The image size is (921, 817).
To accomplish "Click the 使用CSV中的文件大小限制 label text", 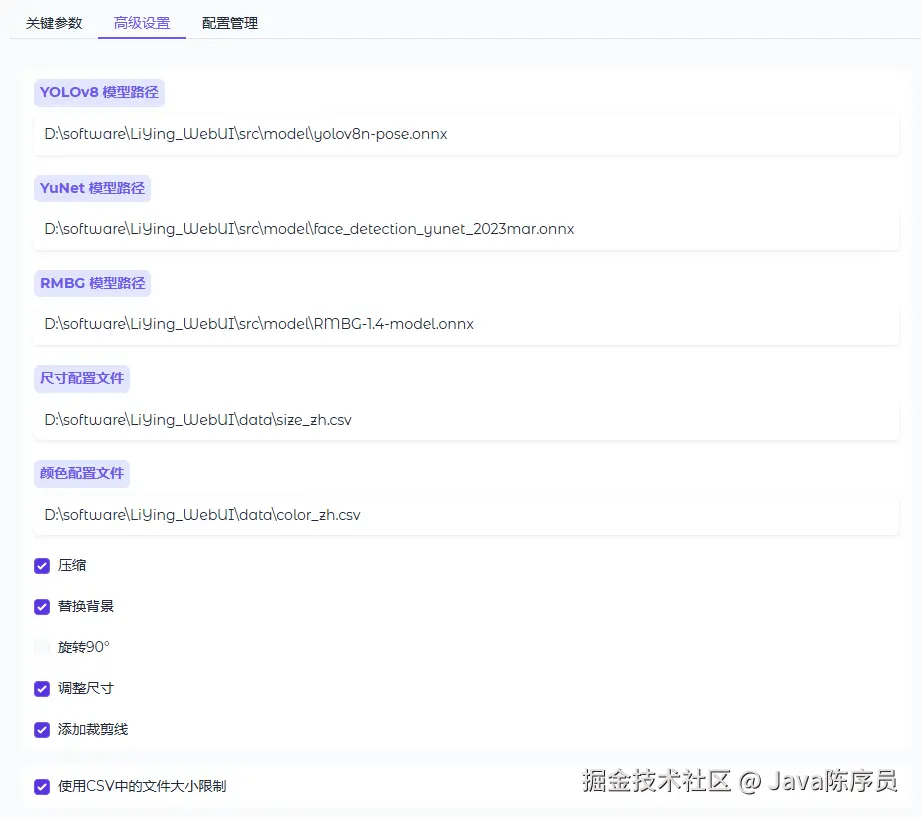I will [142, 786].
